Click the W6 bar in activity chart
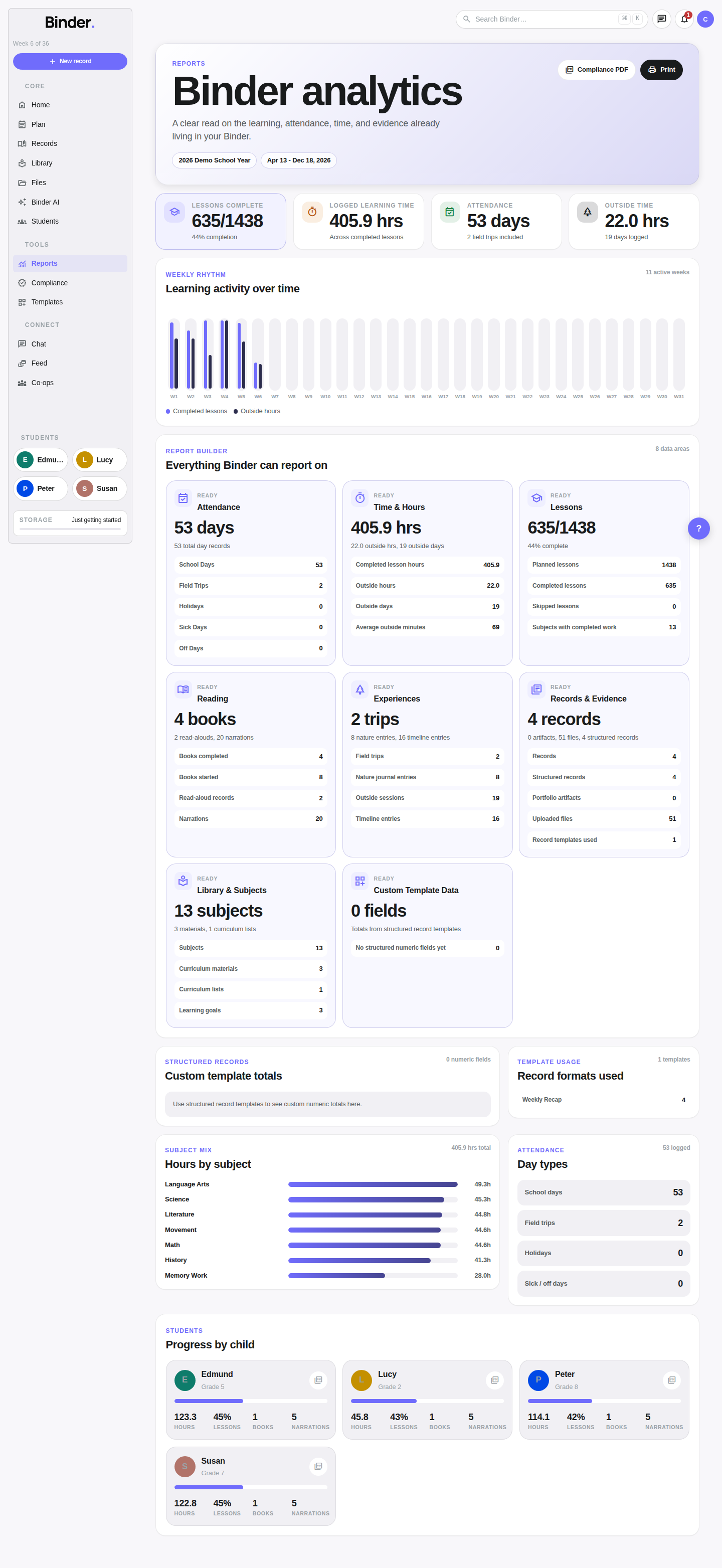 point(258,354)
